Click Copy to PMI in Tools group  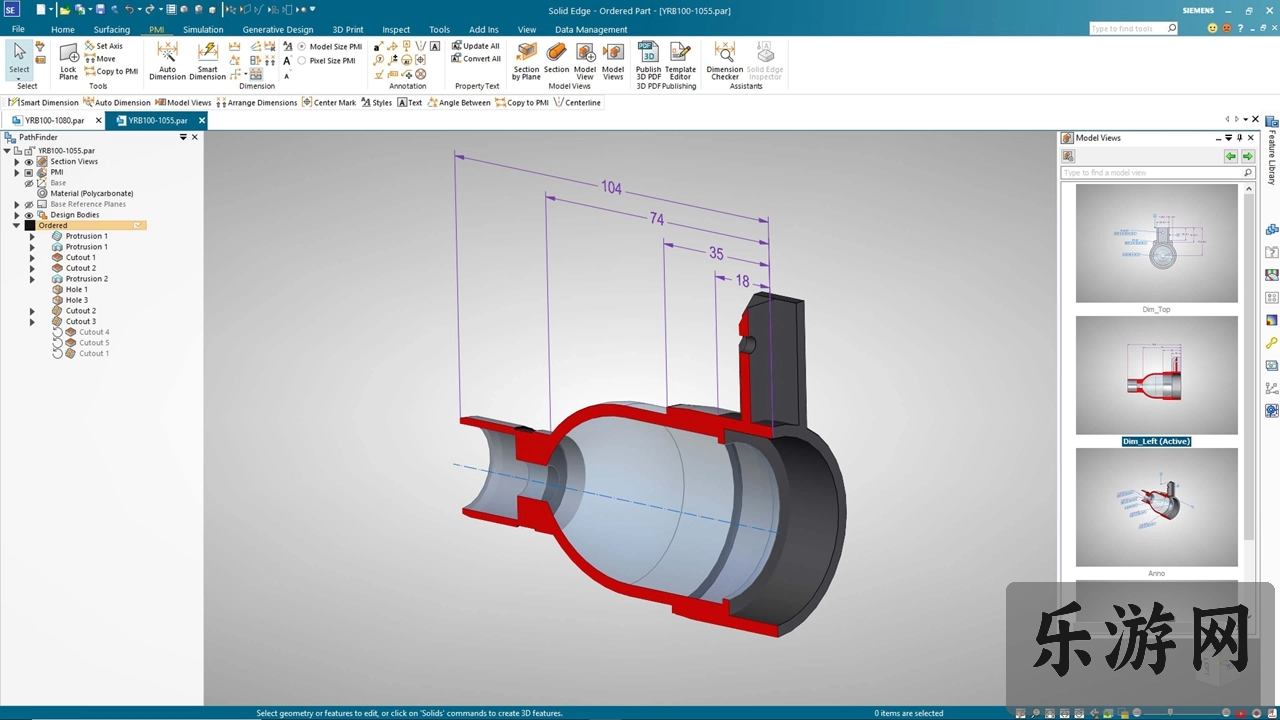point(111,72)
